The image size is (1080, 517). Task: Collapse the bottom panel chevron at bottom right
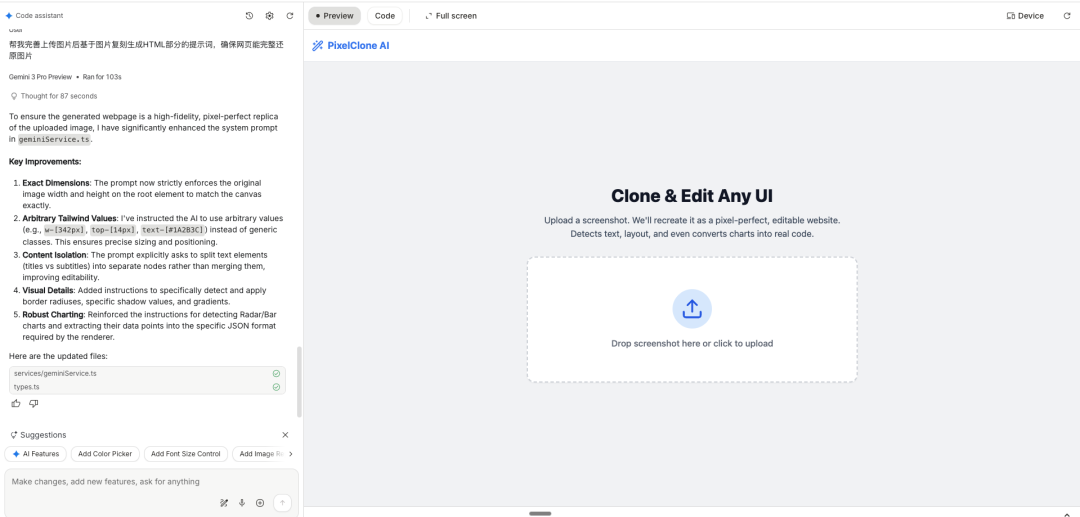pyautogui.click(x=1067, y=514)
